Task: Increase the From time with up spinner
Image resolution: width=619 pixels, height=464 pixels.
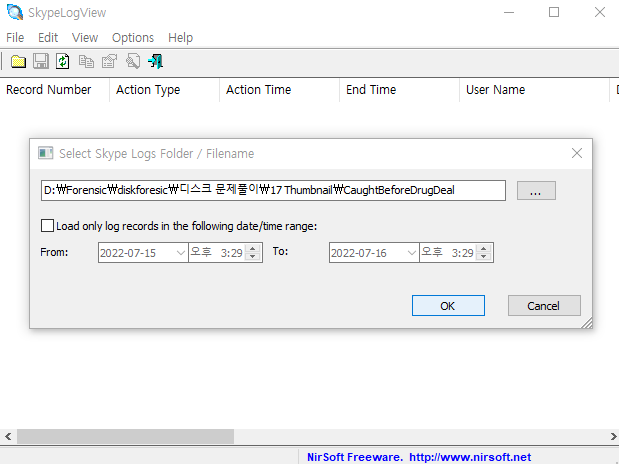Action: pyautogui.click(x=253, y=248)
